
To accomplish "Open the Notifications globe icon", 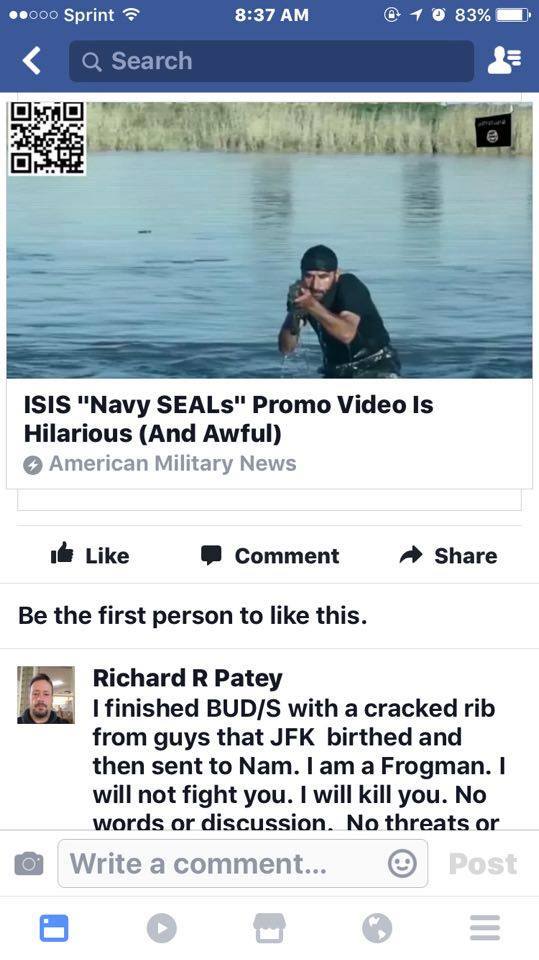I will pos(377,928).
